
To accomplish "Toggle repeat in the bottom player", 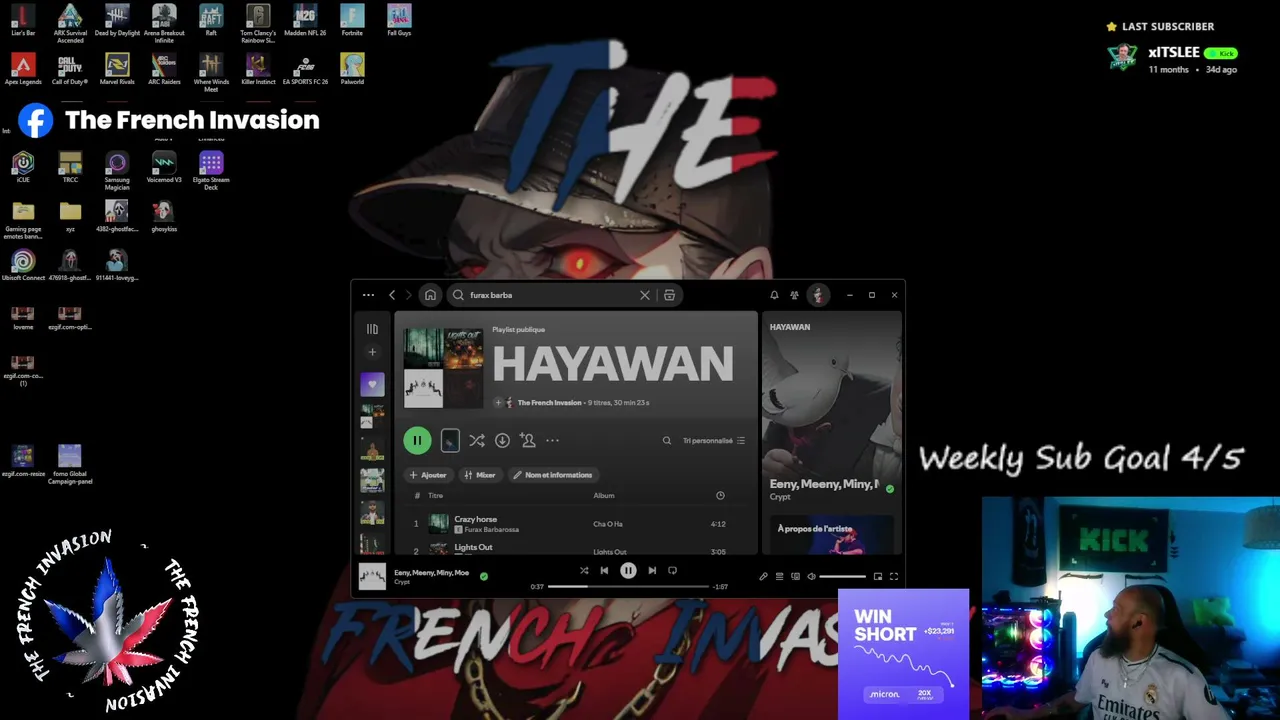I will click(x=672, y=571).
